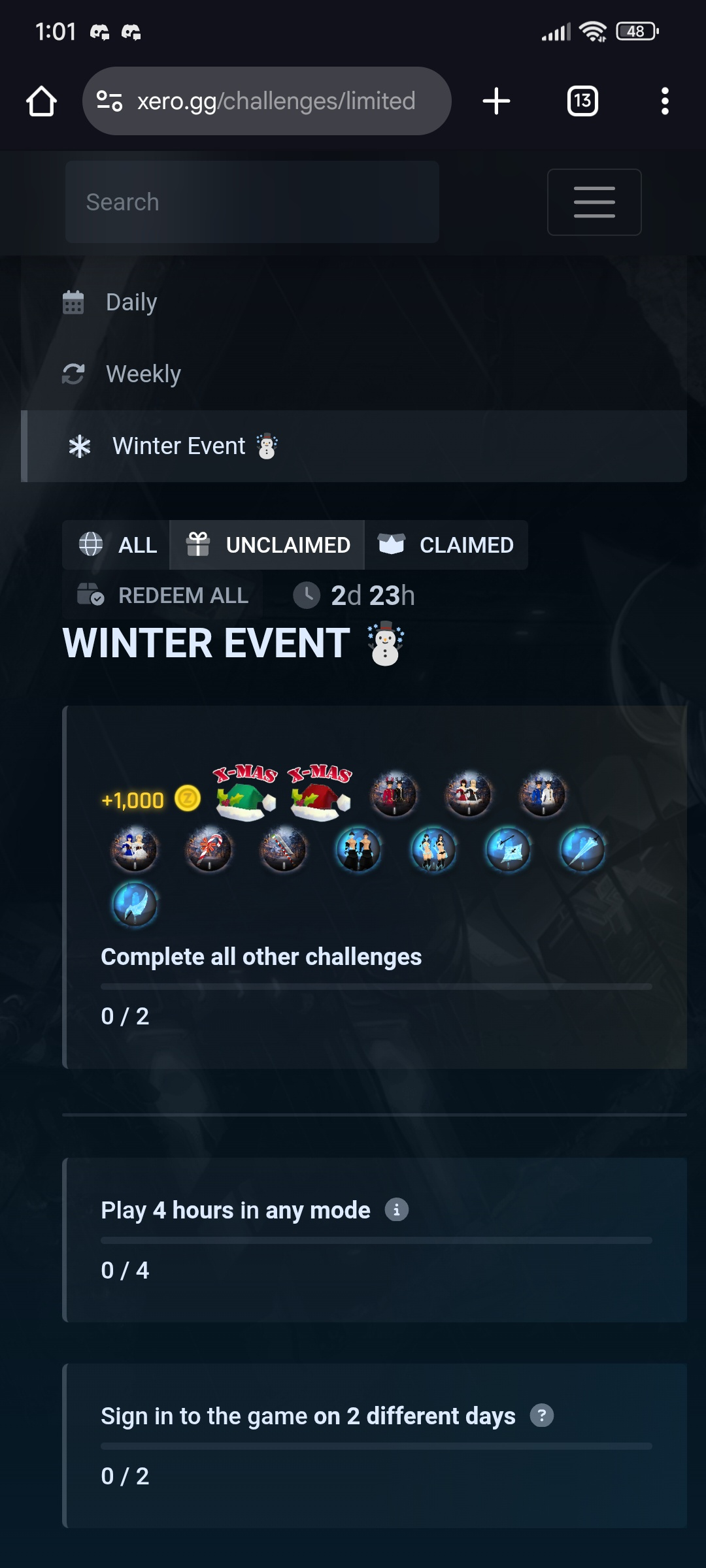Open the Winter Event section
This screenshot has height=1568, width=706.
pyautogui.click(x=354, y=446)
